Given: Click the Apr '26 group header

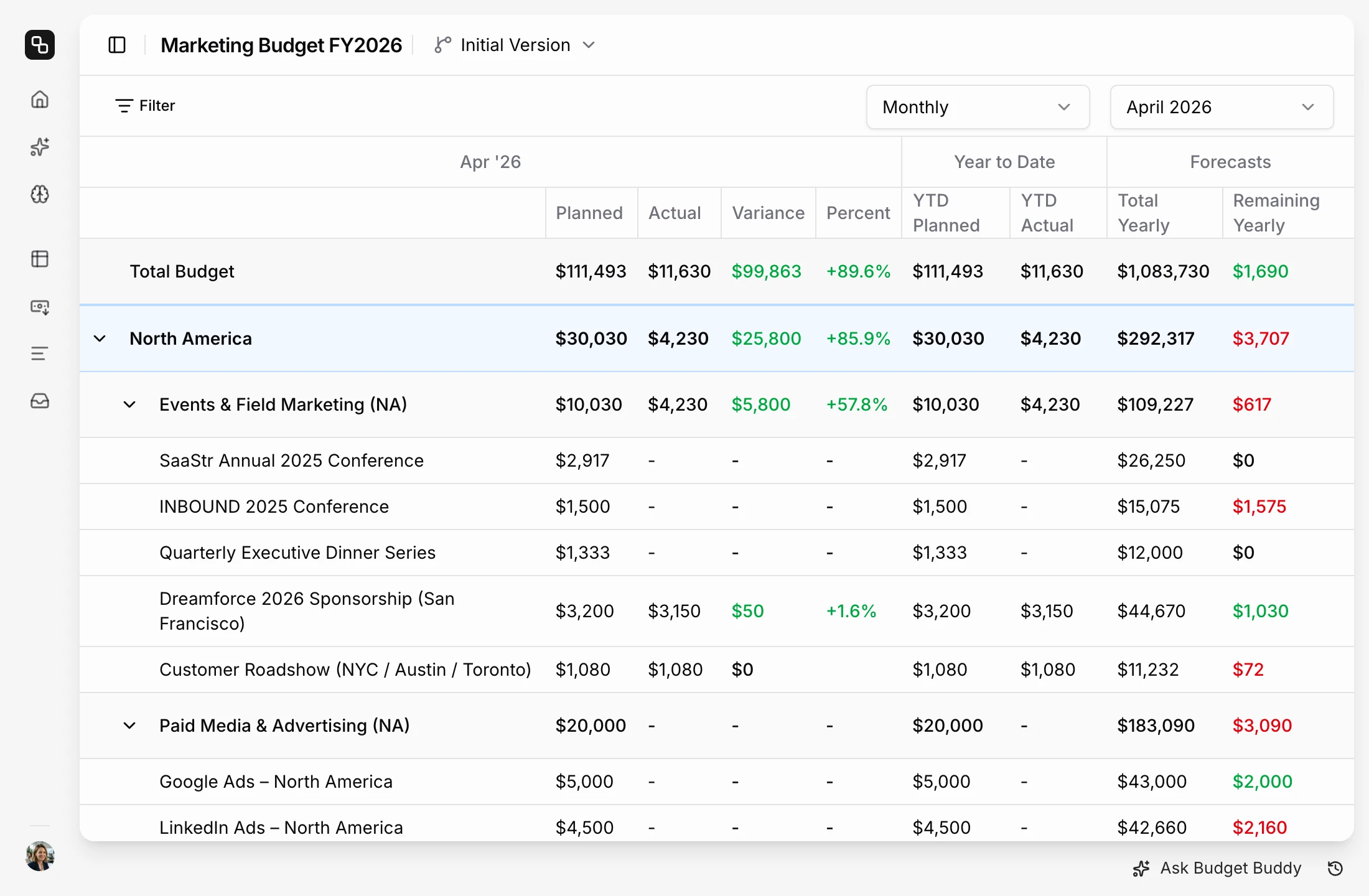Looking at the screenshot, I should [x=490, y=162].
